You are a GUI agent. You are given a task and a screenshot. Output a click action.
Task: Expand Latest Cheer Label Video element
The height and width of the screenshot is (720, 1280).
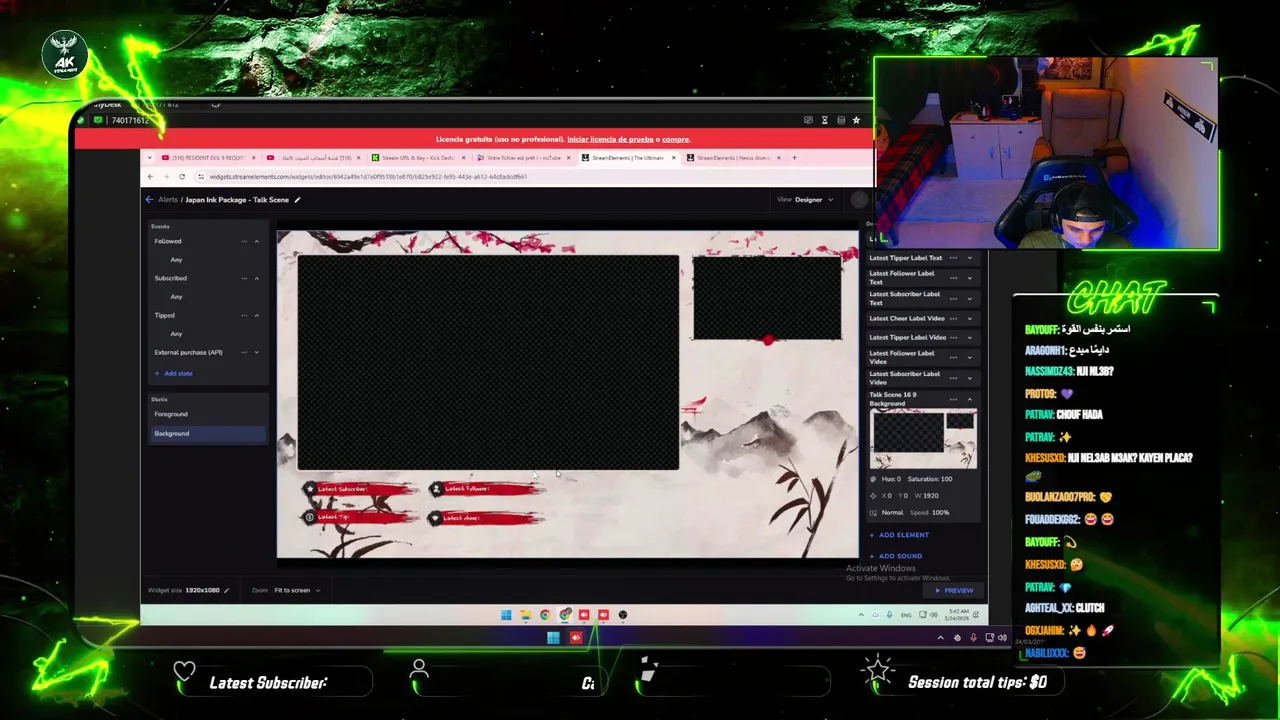pyautogui.click(x=969, y=319)
